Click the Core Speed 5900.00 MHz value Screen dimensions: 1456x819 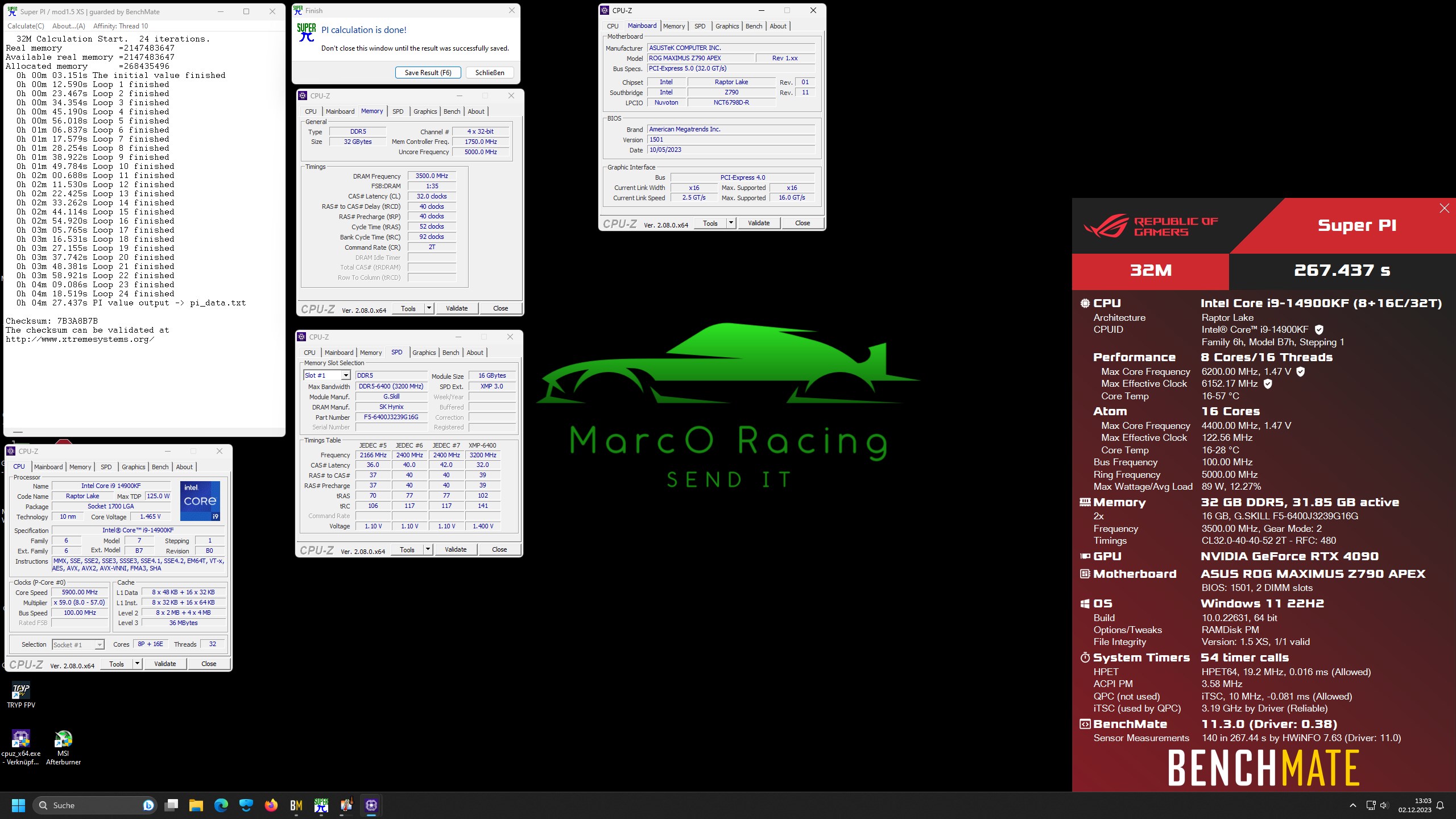80,593
